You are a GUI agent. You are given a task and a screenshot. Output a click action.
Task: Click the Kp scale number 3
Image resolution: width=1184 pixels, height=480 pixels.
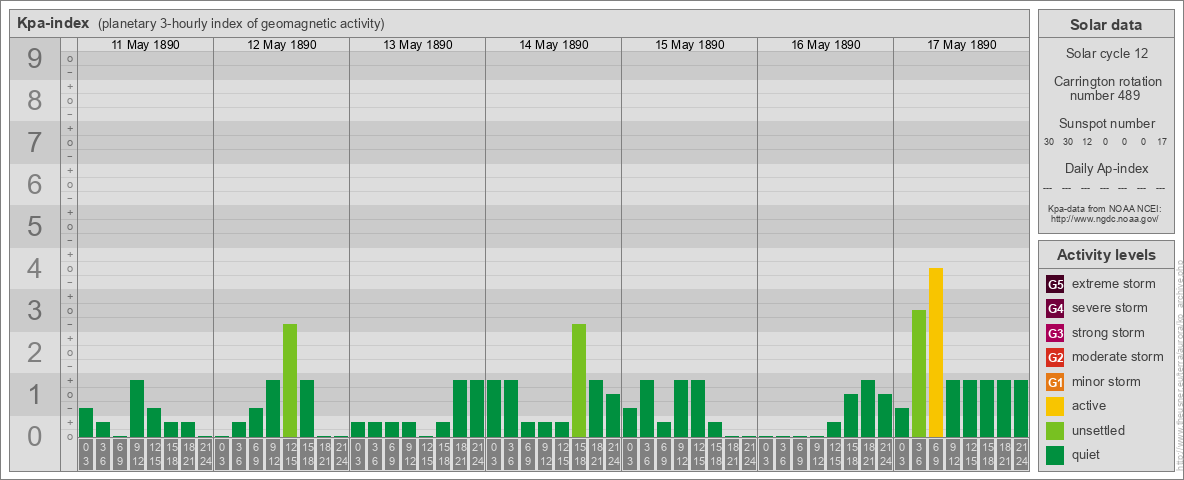35,310
